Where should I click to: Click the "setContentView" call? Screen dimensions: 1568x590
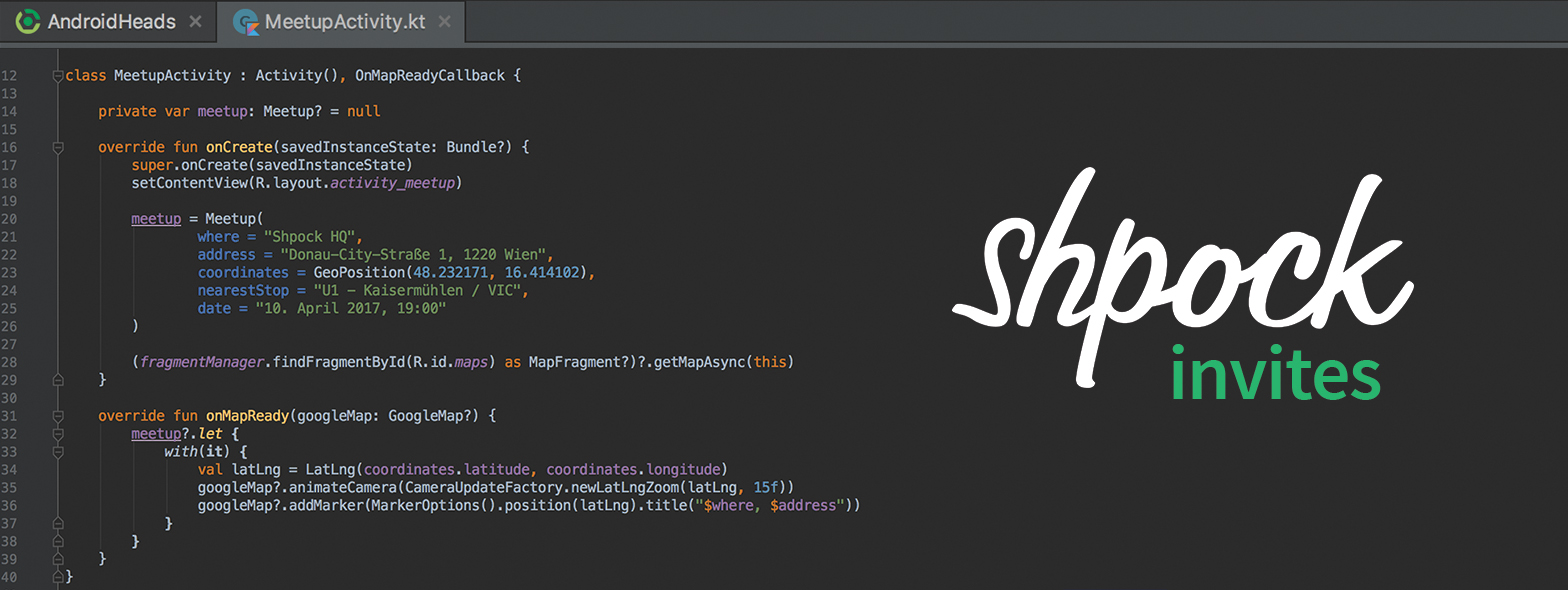[189, 183]
